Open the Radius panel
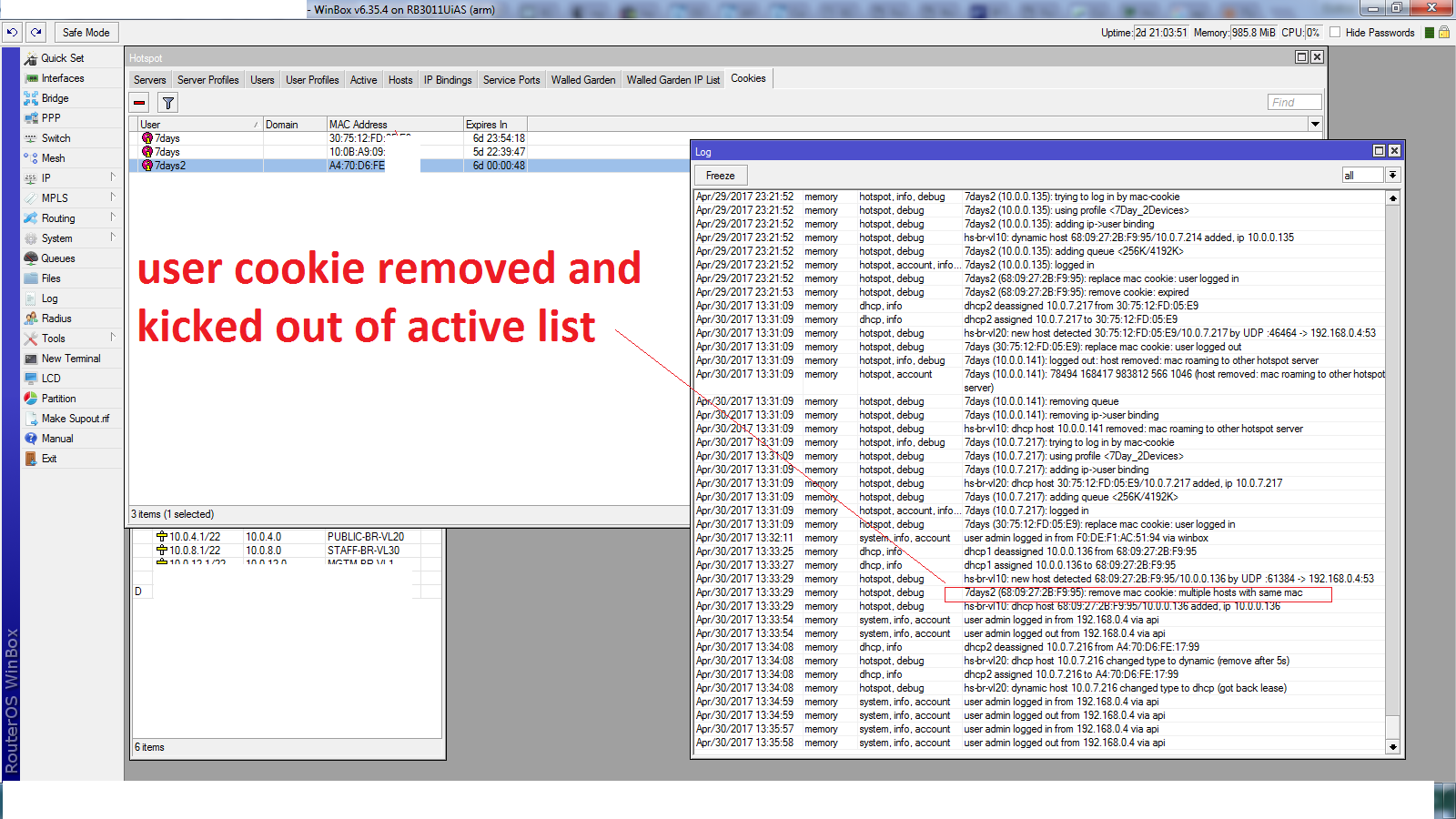1456x819 pixels. coord(56,318)
